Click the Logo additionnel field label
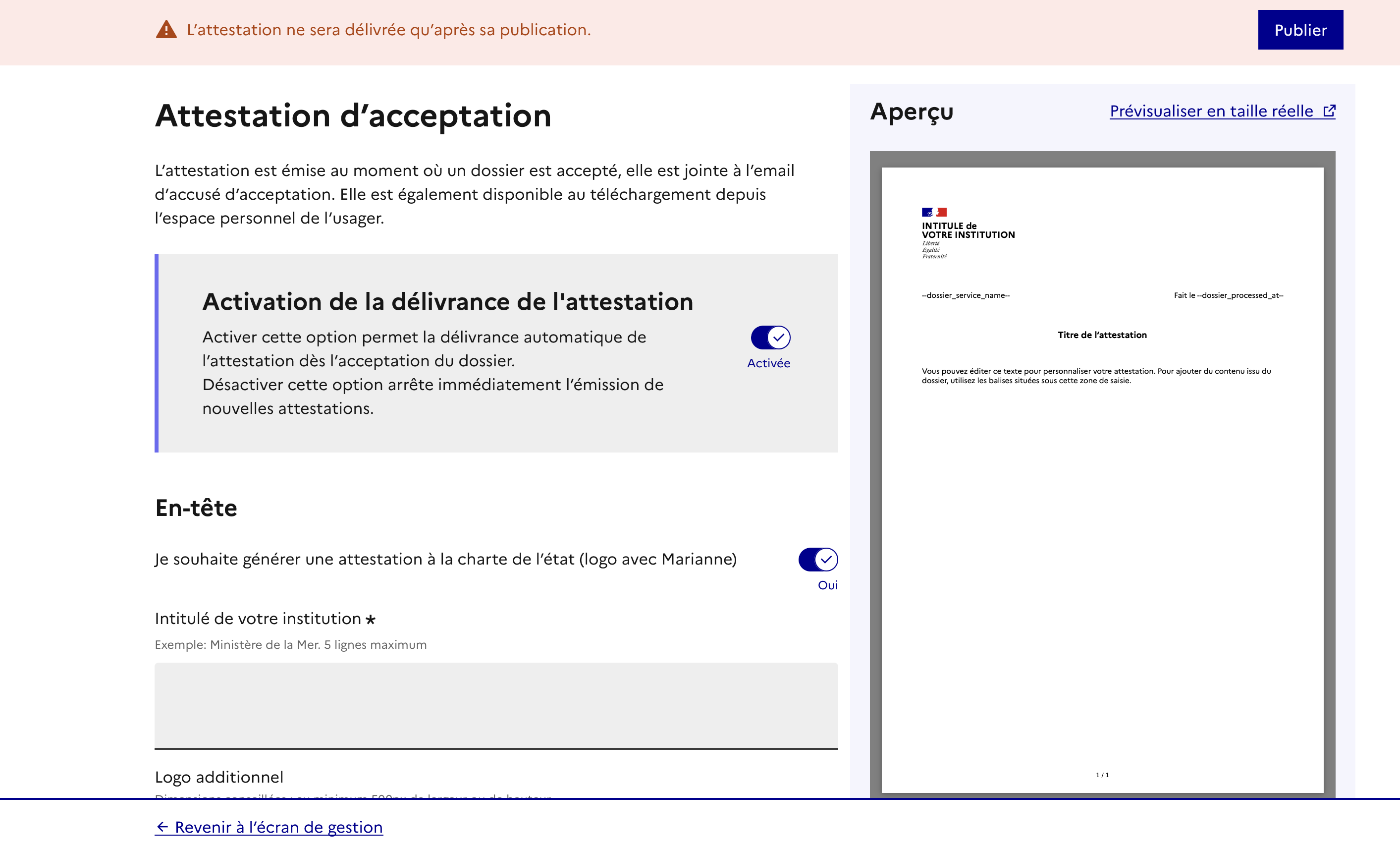 click(219, 777)
